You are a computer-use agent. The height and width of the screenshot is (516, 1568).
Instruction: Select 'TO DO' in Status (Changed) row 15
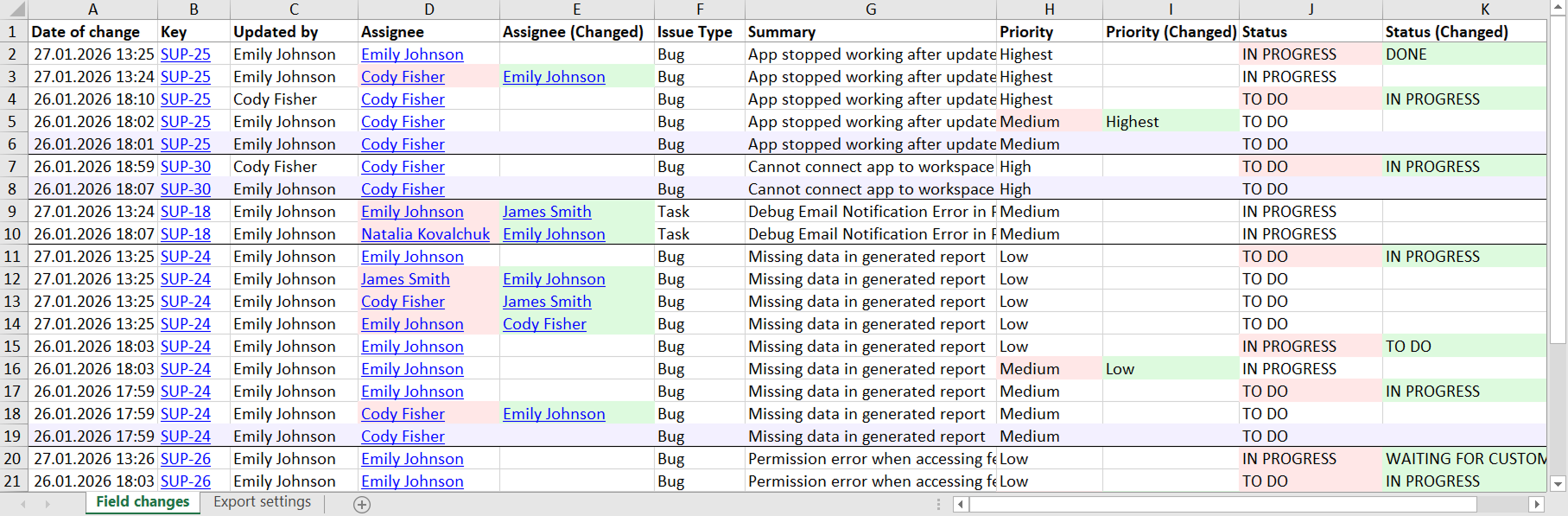(x=1464, y=347)
